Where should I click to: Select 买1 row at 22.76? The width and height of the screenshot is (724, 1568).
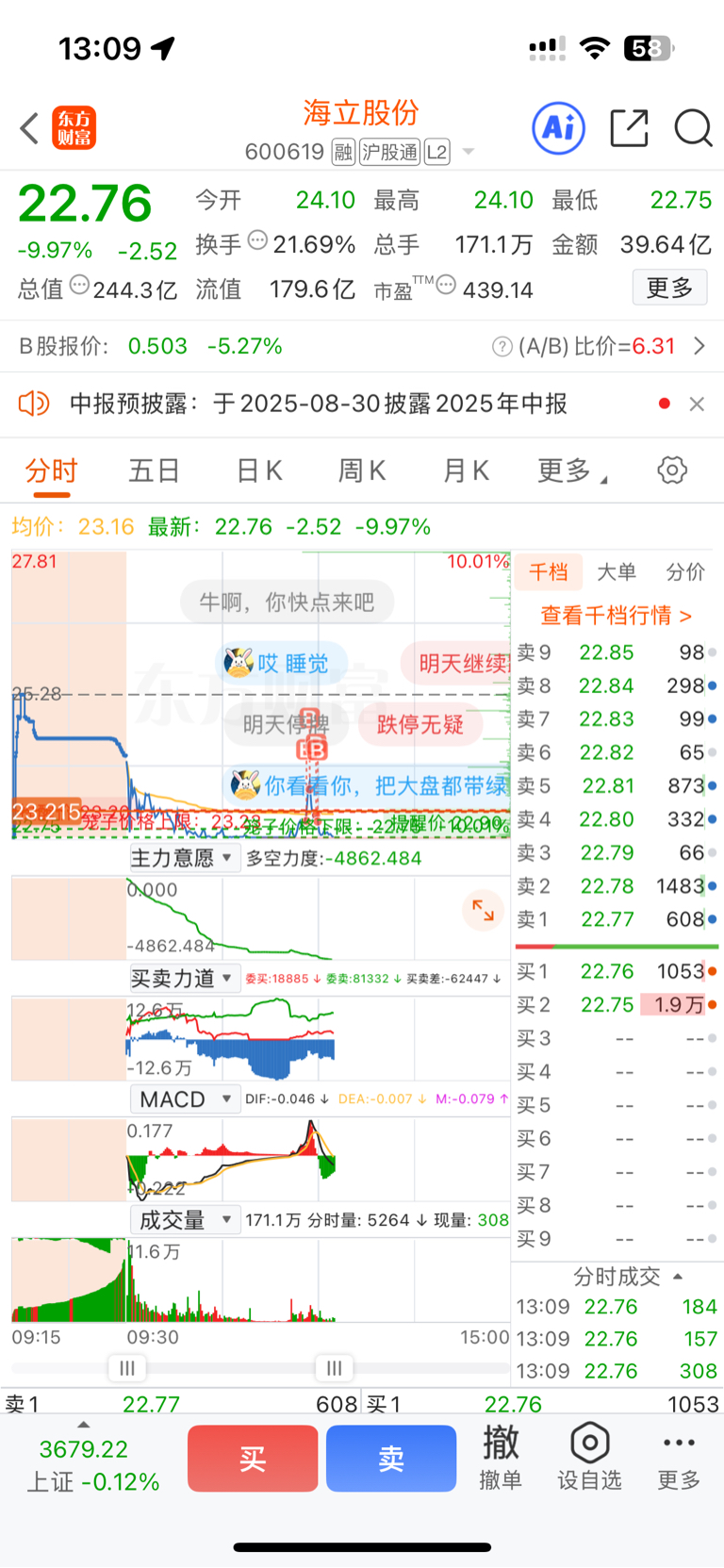click(x=617, y=971)
